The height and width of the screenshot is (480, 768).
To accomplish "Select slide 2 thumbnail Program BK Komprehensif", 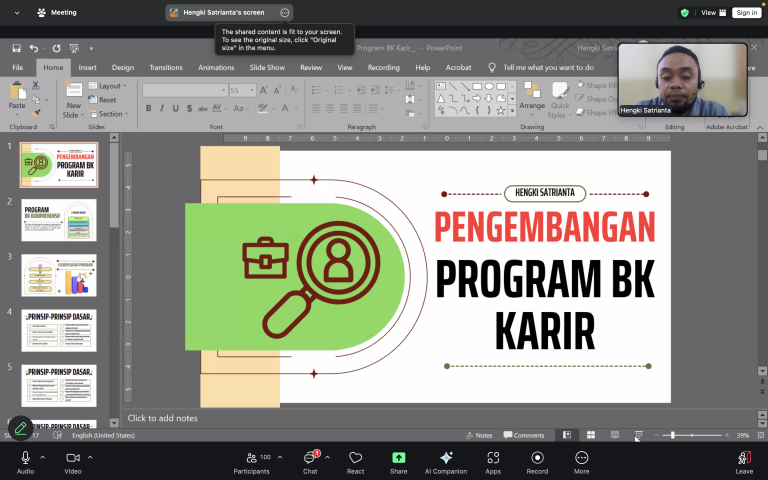I will 59,220.
